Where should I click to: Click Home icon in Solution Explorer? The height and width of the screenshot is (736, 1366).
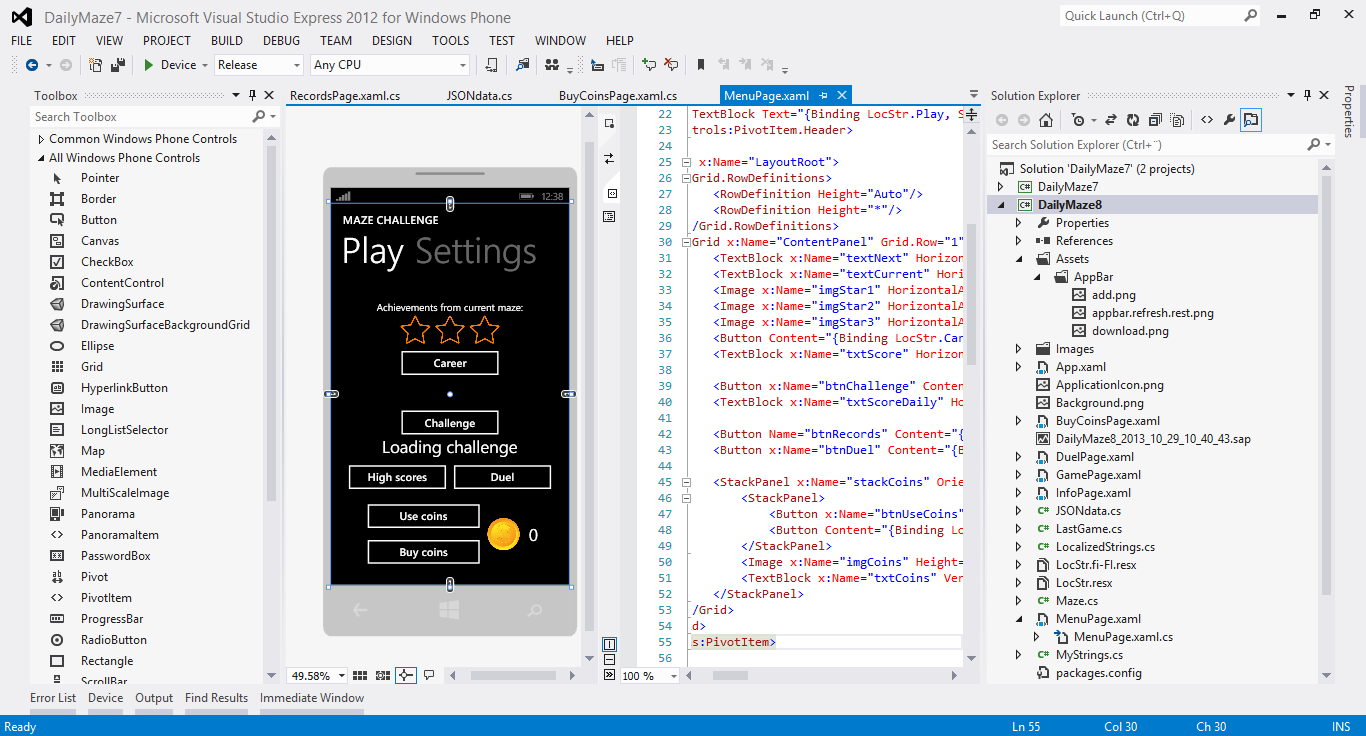pos(1045,120)
